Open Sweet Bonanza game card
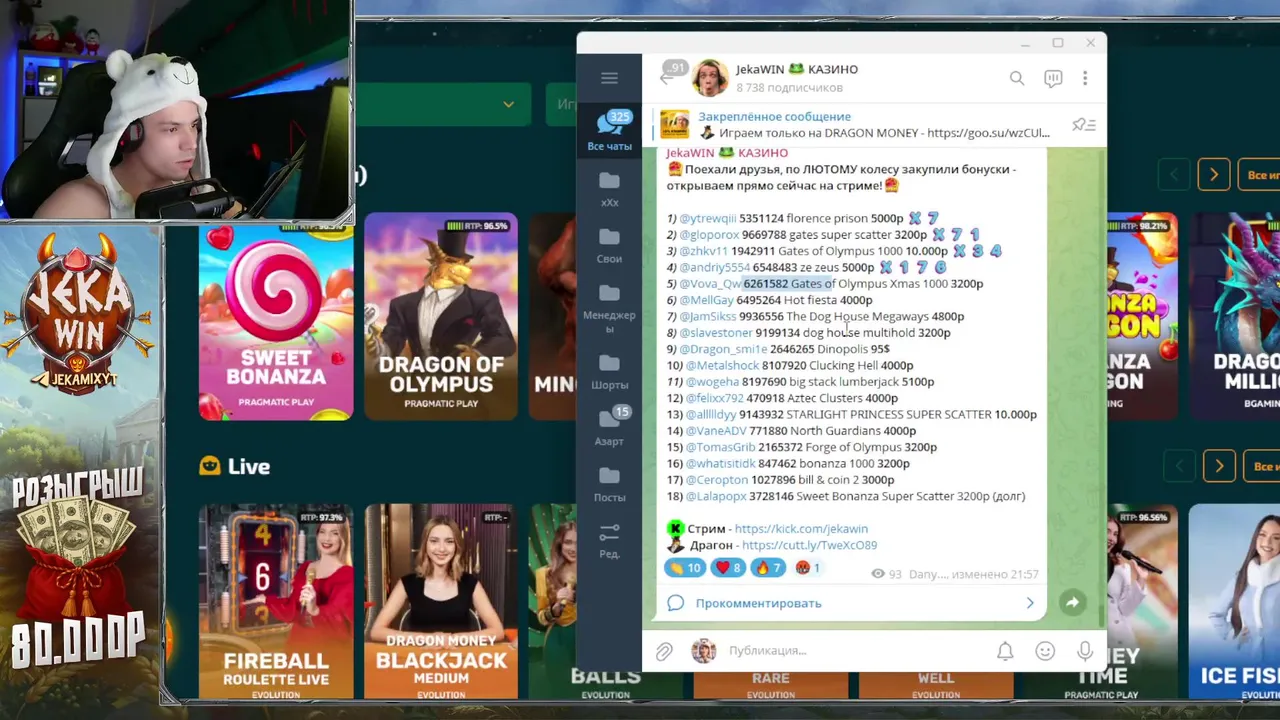1280x720 pixels. point(276,316)
